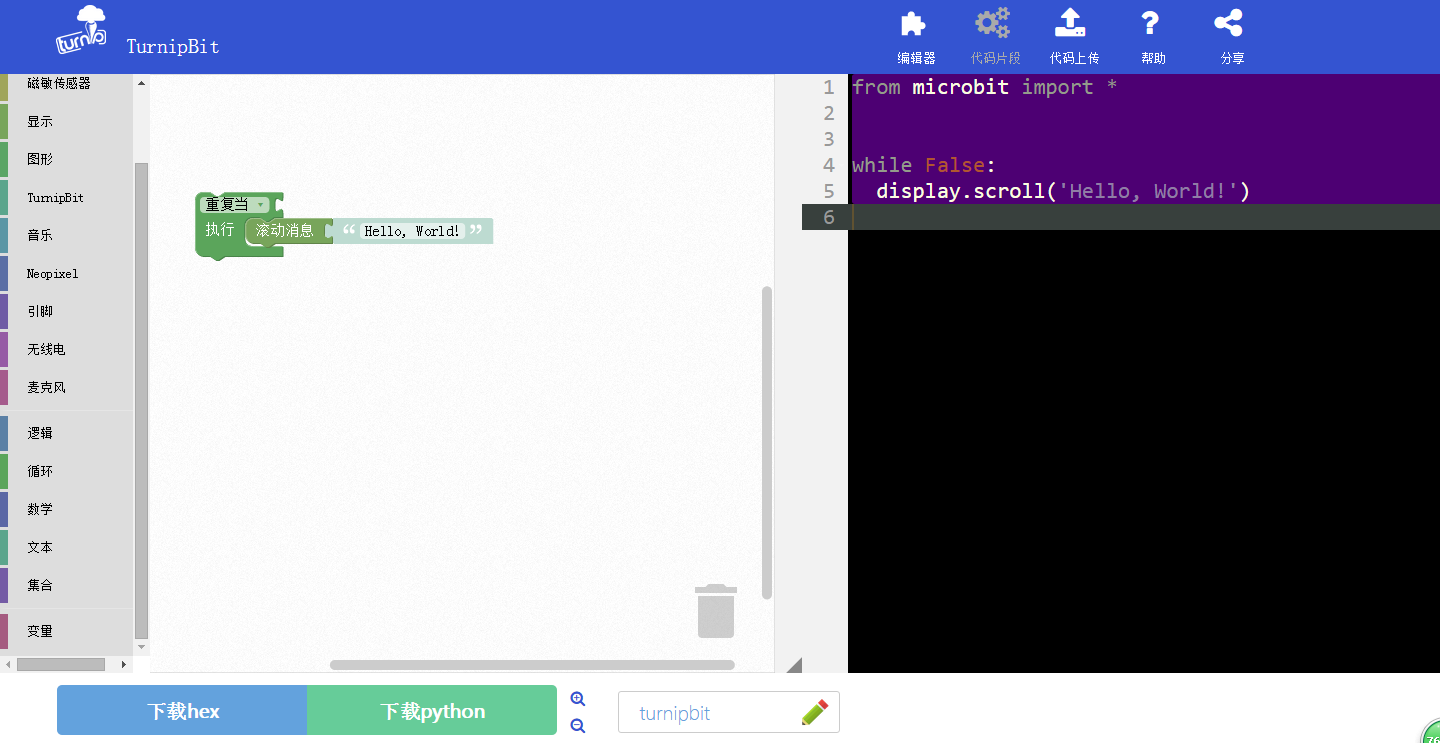Screen dimensions: 1440x743
Task: Open the 麦克风 category
Action: (66, 388)
